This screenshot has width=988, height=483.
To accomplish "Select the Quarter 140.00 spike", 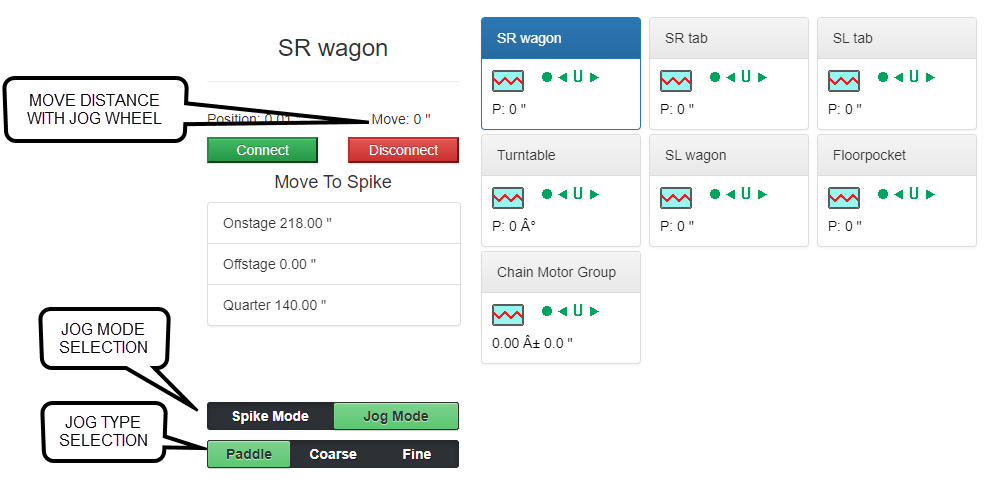I will (x=333, y=305).
